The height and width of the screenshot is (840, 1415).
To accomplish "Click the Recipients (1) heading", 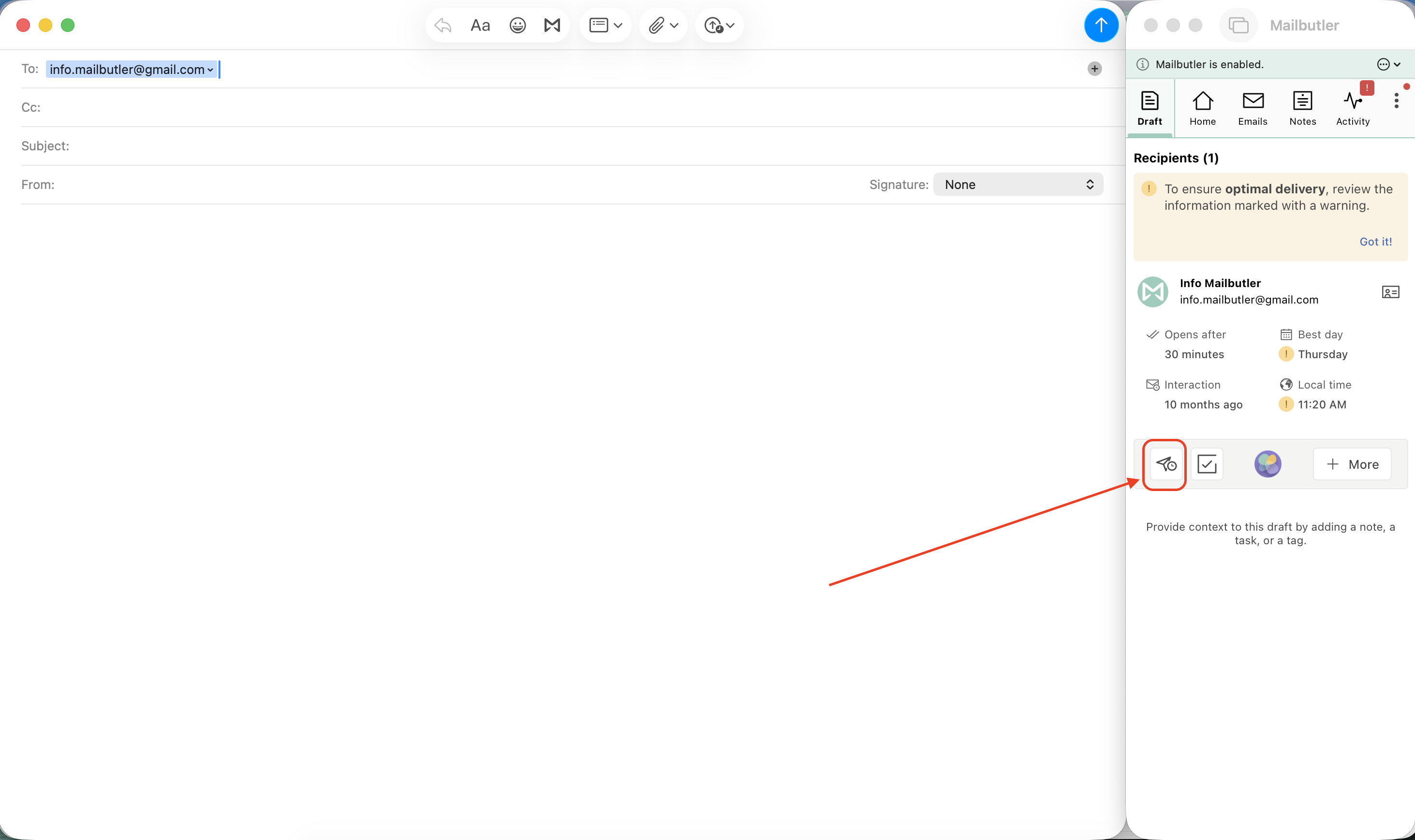I will click(x=1176, y=158).
